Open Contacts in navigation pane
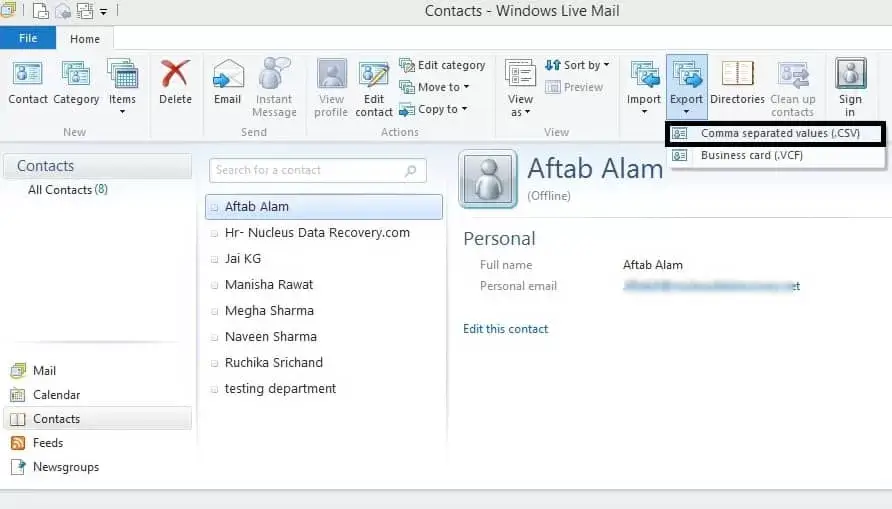The image size is (892, 509). (97, 419)
